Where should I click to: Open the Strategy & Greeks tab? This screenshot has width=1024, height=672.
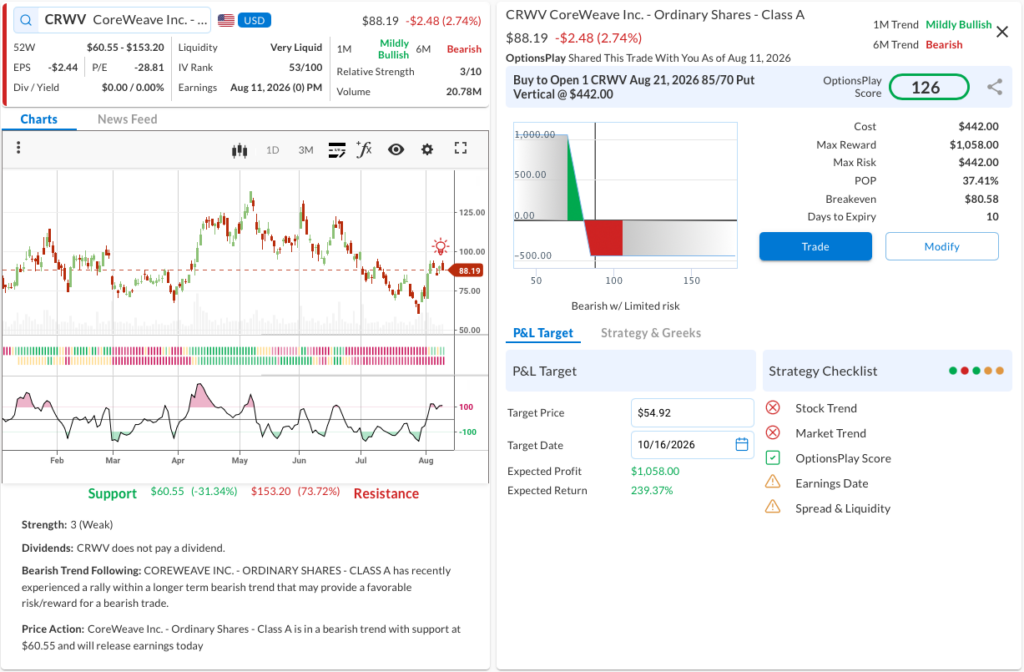(651, 333)
